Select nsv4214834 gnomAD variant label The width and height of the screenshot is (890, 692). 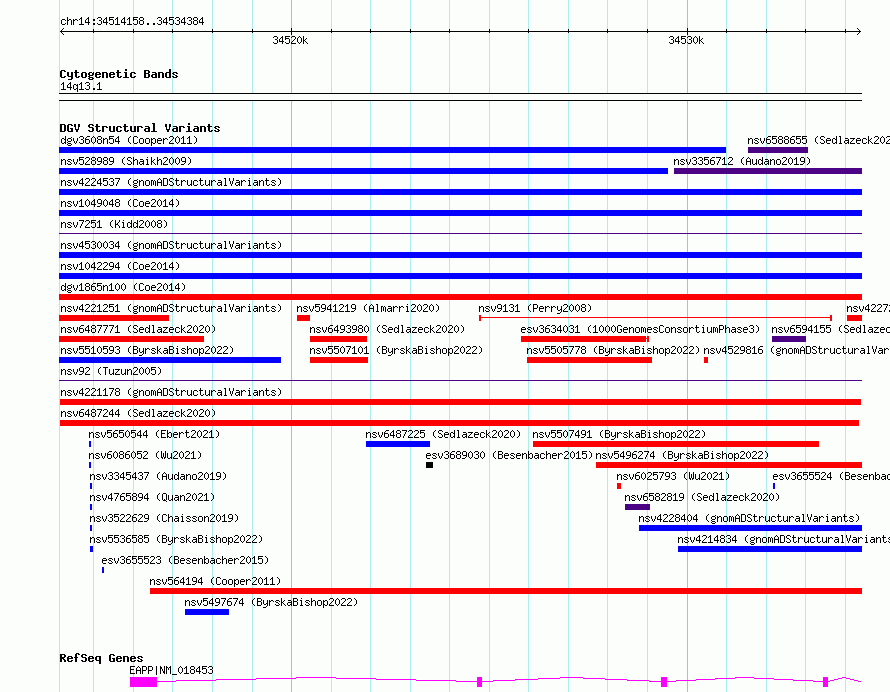[x=783, y=539]
